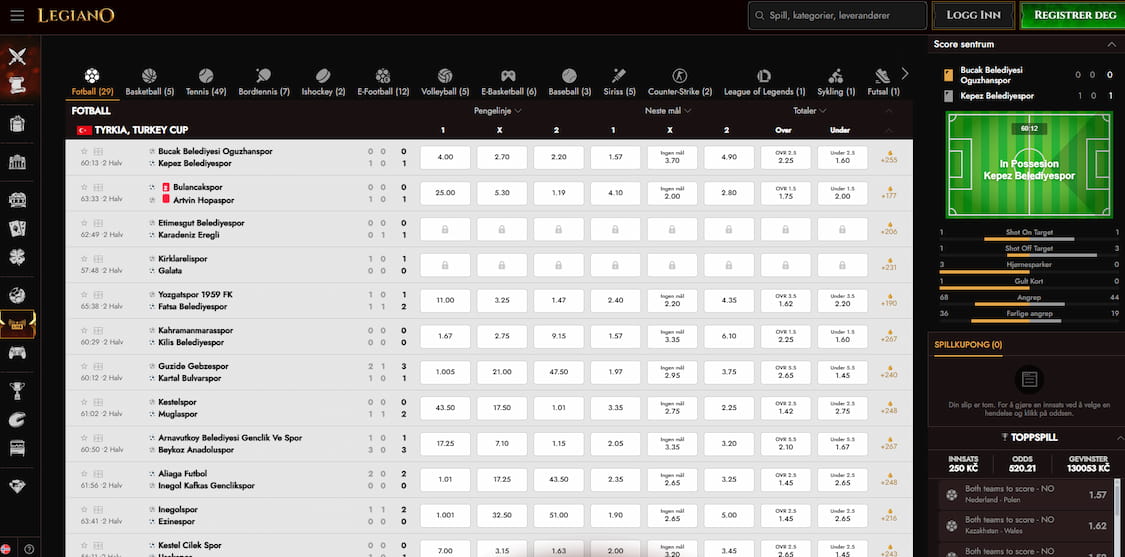Click the trophy icon in sidebar
1125x557 pixels.
click(17, 391)
